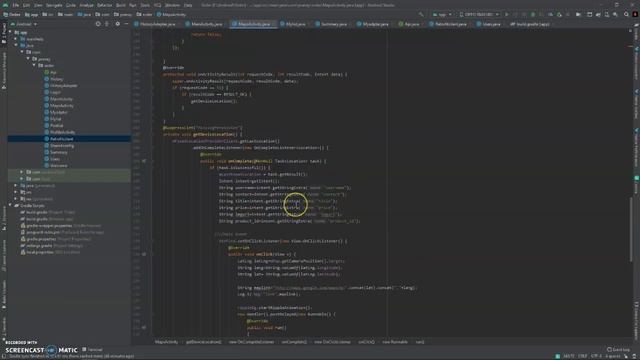Collapse the app module node
The image size is (640, 360).
click(11, 32)
